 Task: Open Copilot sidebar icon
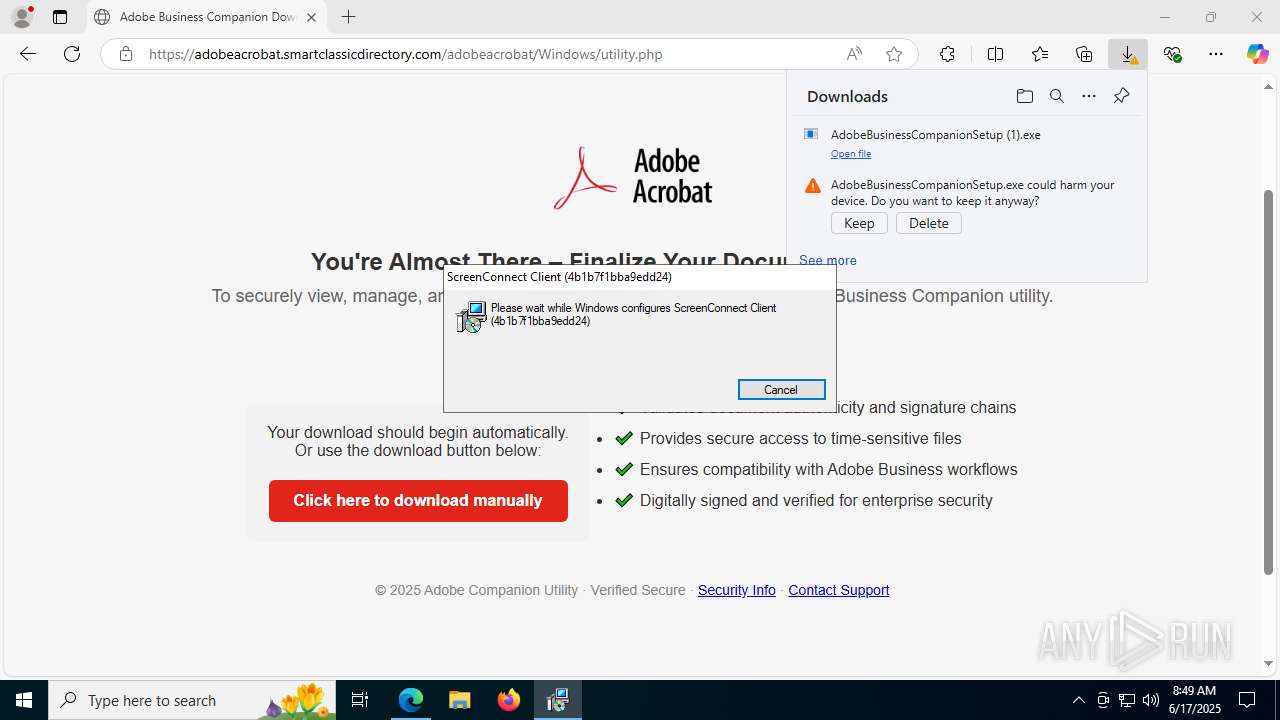[1257, 54]
